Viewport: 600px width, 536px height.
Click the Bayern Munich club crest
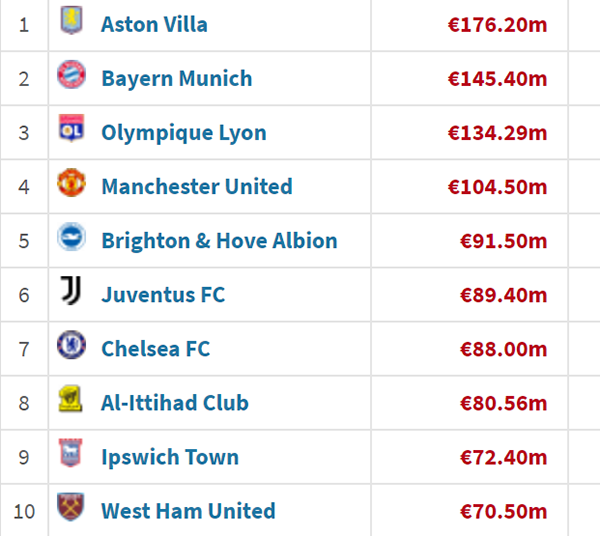[x=71, y=75]
